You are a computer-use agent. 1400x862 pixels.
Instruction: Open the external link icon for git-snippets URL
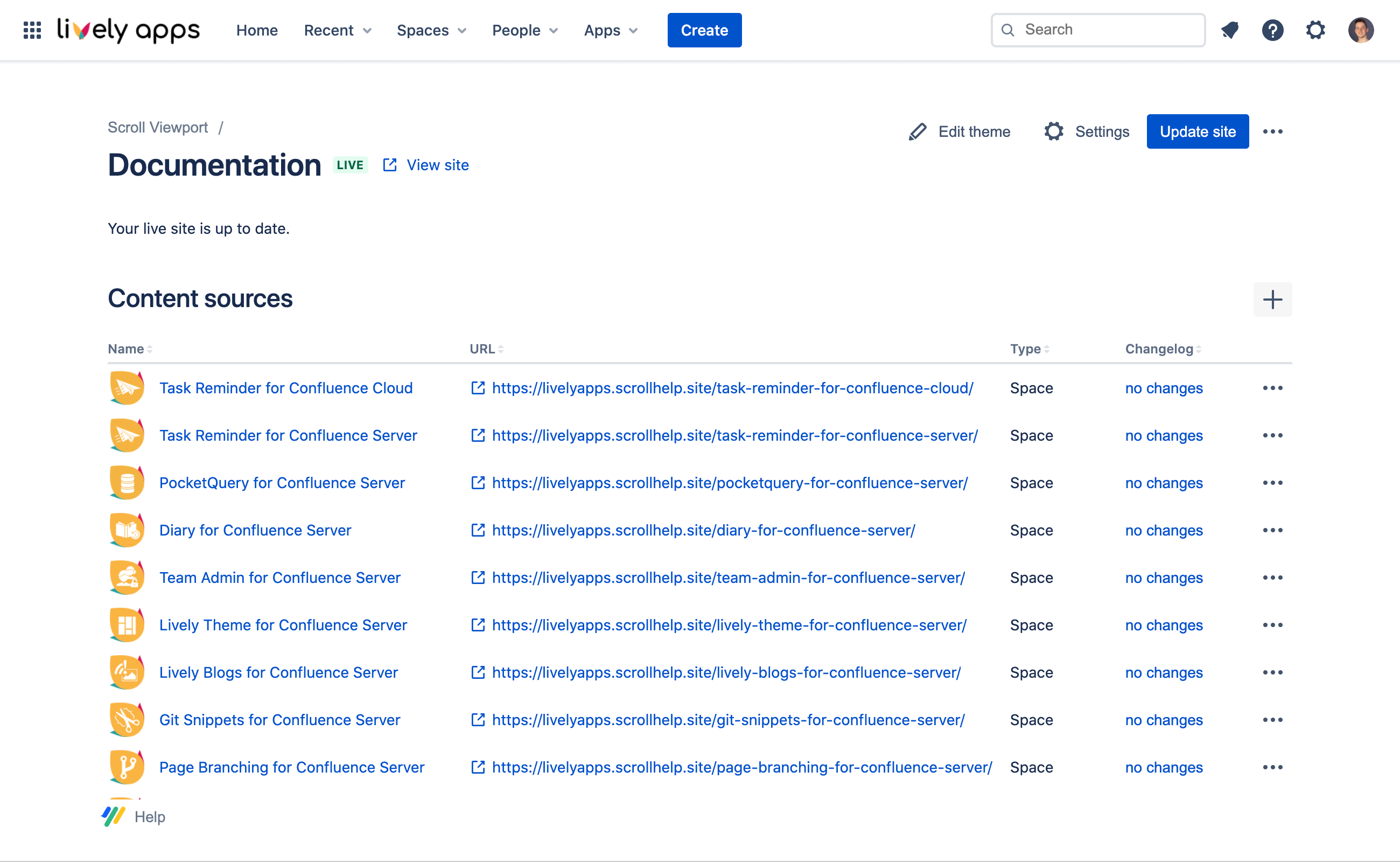point(478,720)
